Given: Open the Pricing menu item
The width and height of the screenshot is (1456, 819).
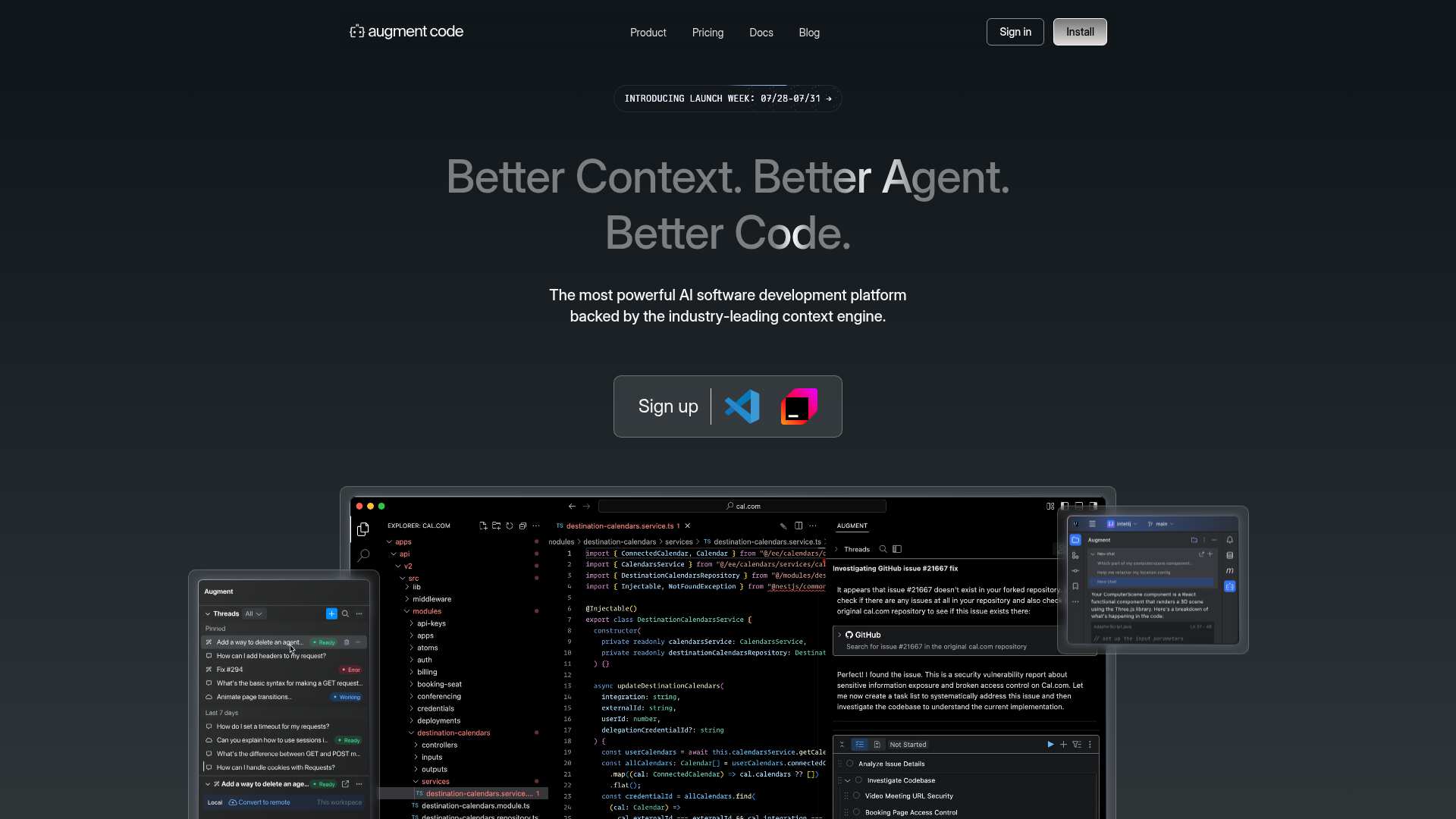Looking at the screenshot, I should (x=708, y=33).
